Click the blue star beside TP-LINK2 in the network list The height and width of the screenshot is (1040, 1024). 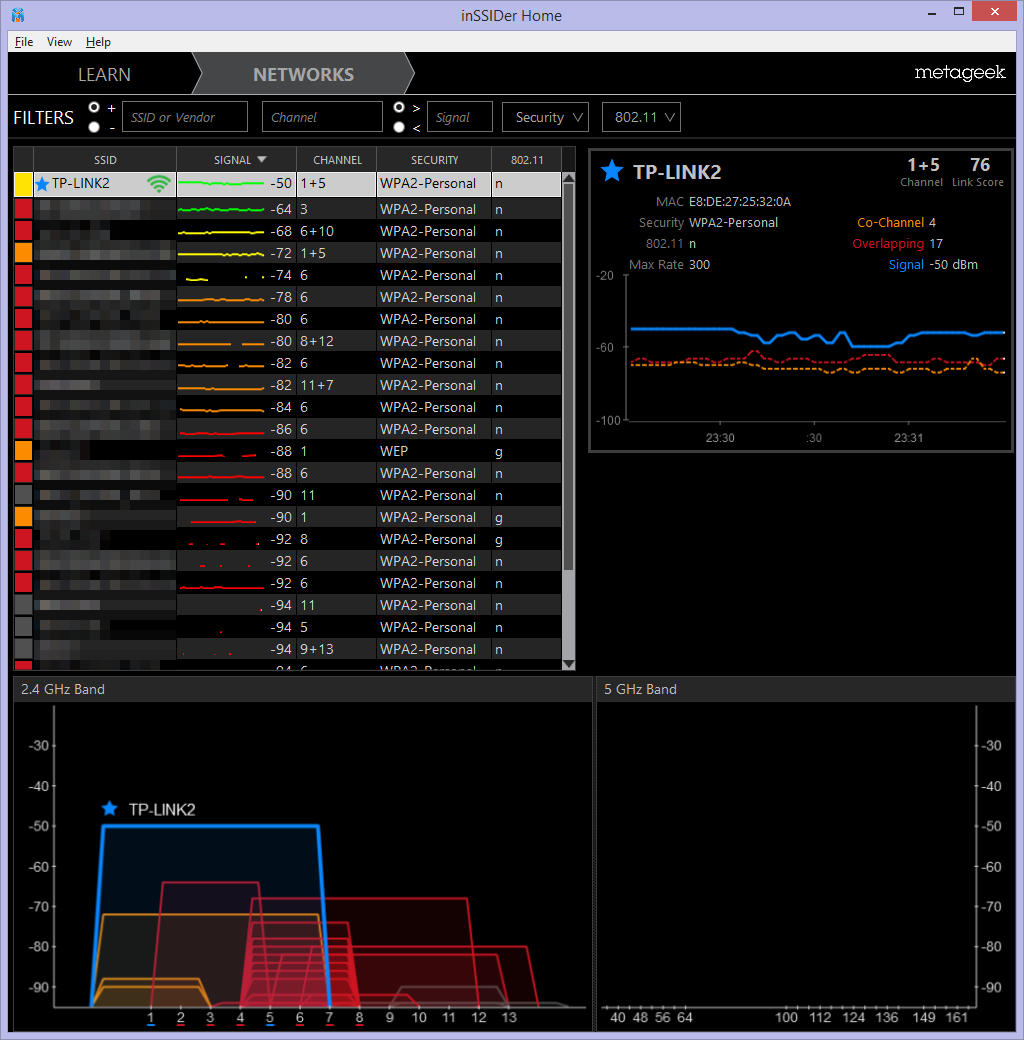click(x=42, y=184)
